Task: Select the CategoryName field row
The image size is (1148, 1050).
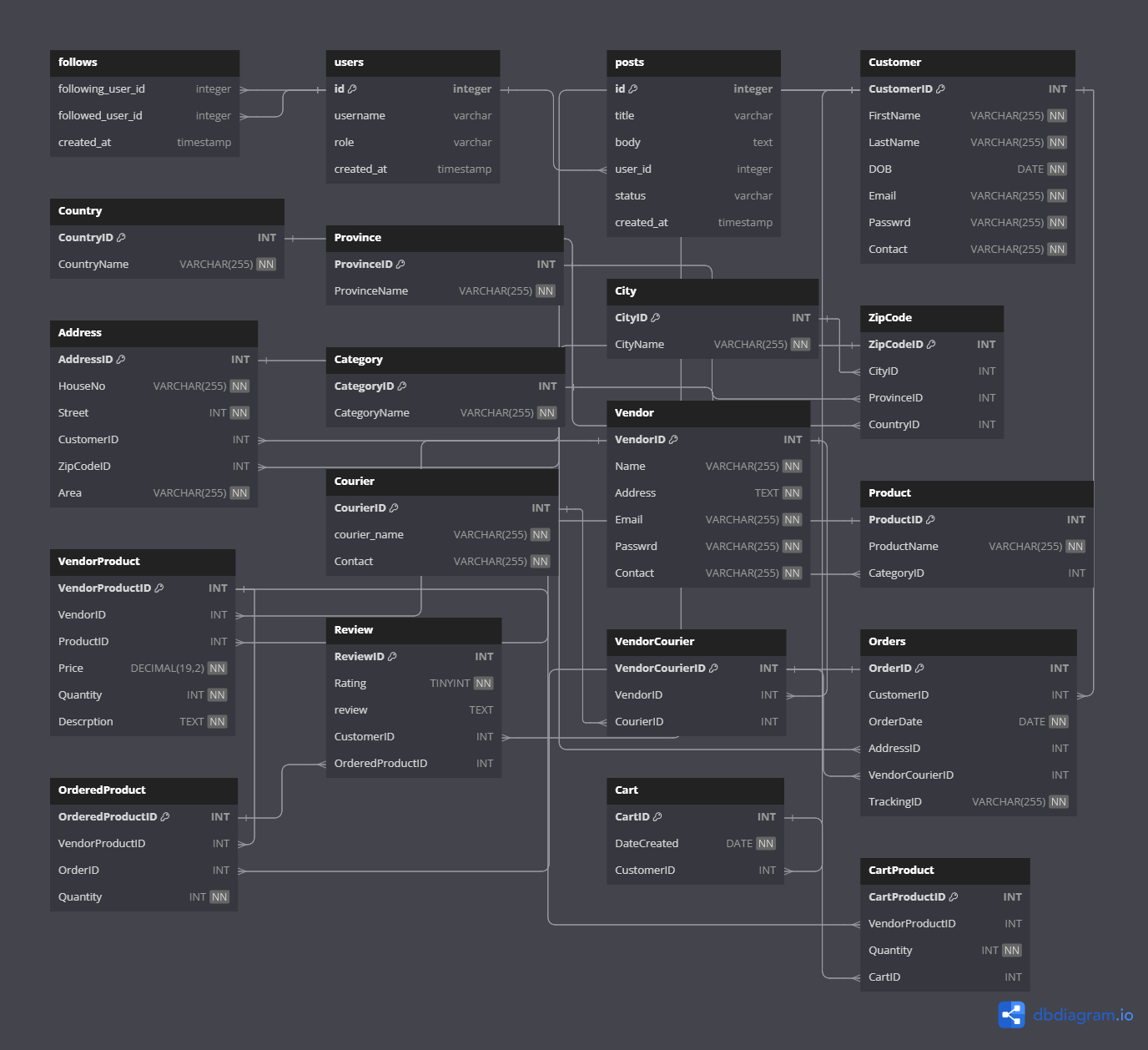Action: 446,413
